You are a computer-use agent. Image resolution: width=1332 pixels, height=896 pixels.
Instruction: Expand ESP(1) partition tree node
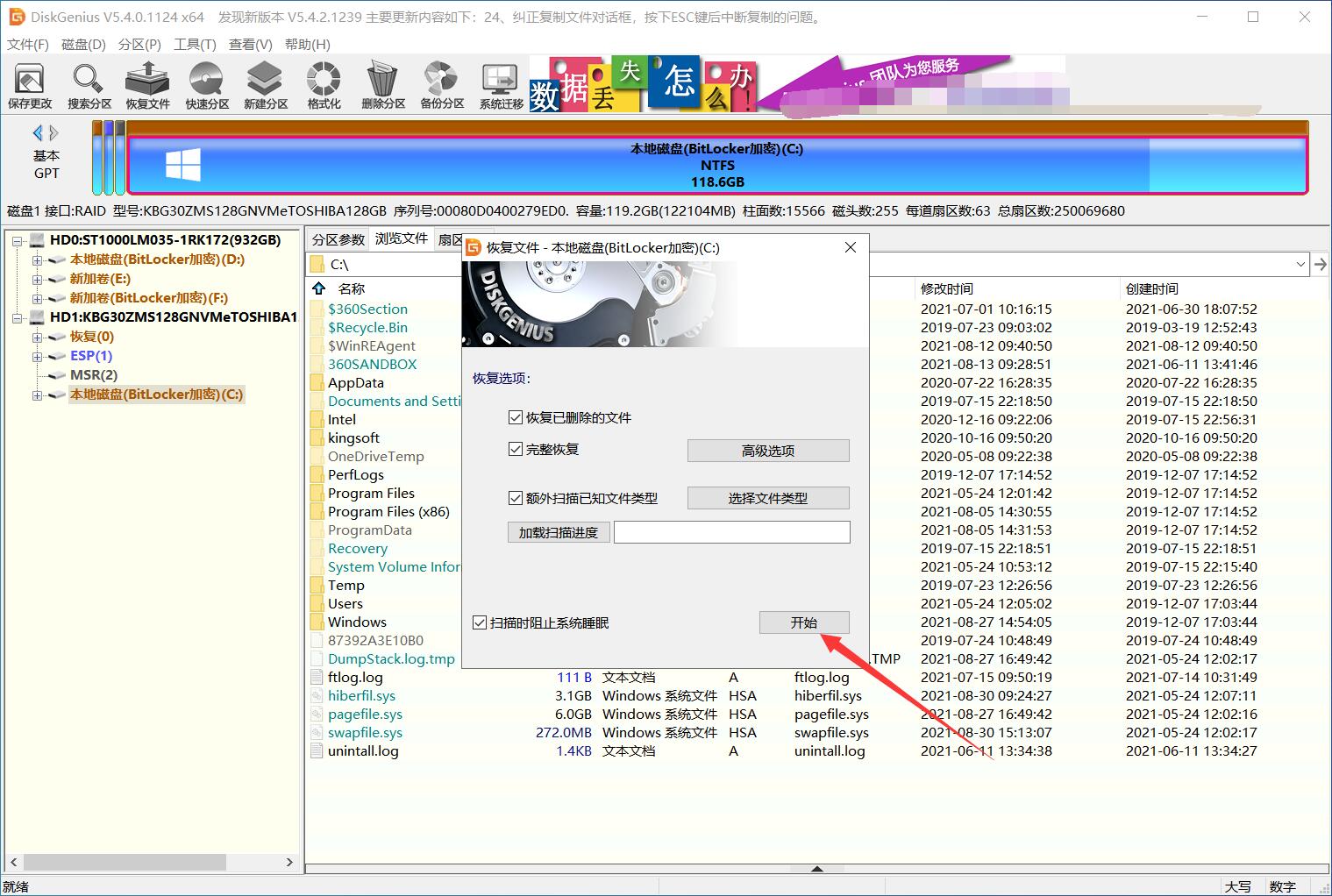tap(37, 356)
